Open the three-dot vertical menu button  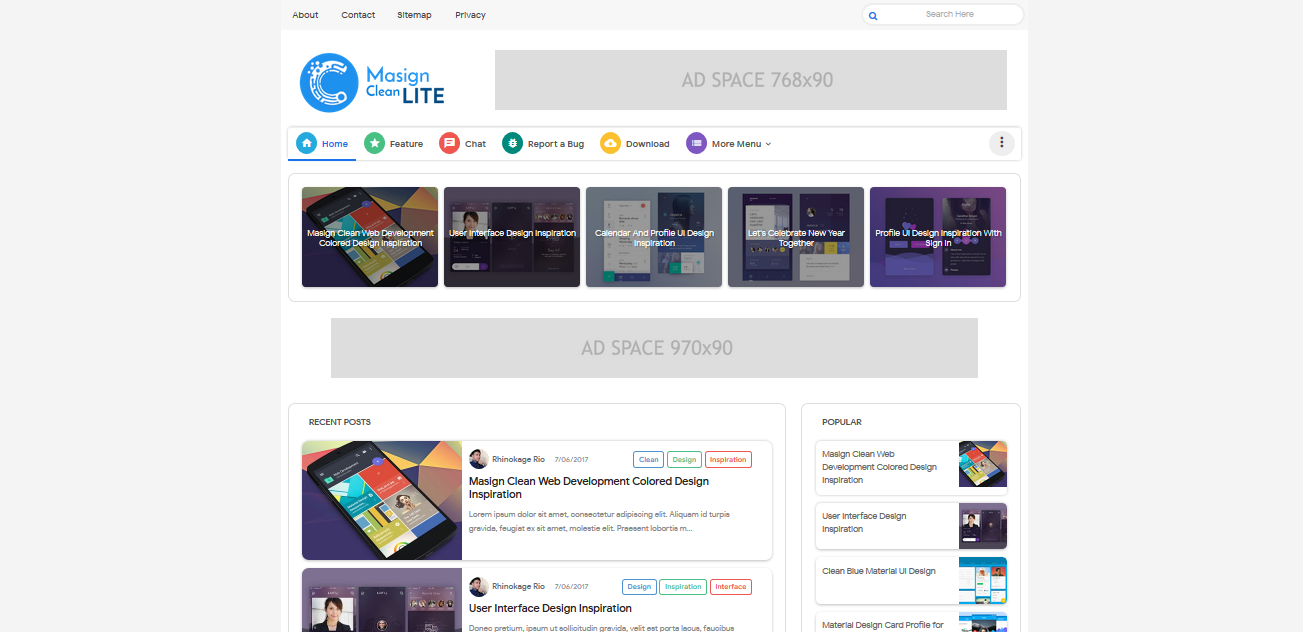point(1001,143)
